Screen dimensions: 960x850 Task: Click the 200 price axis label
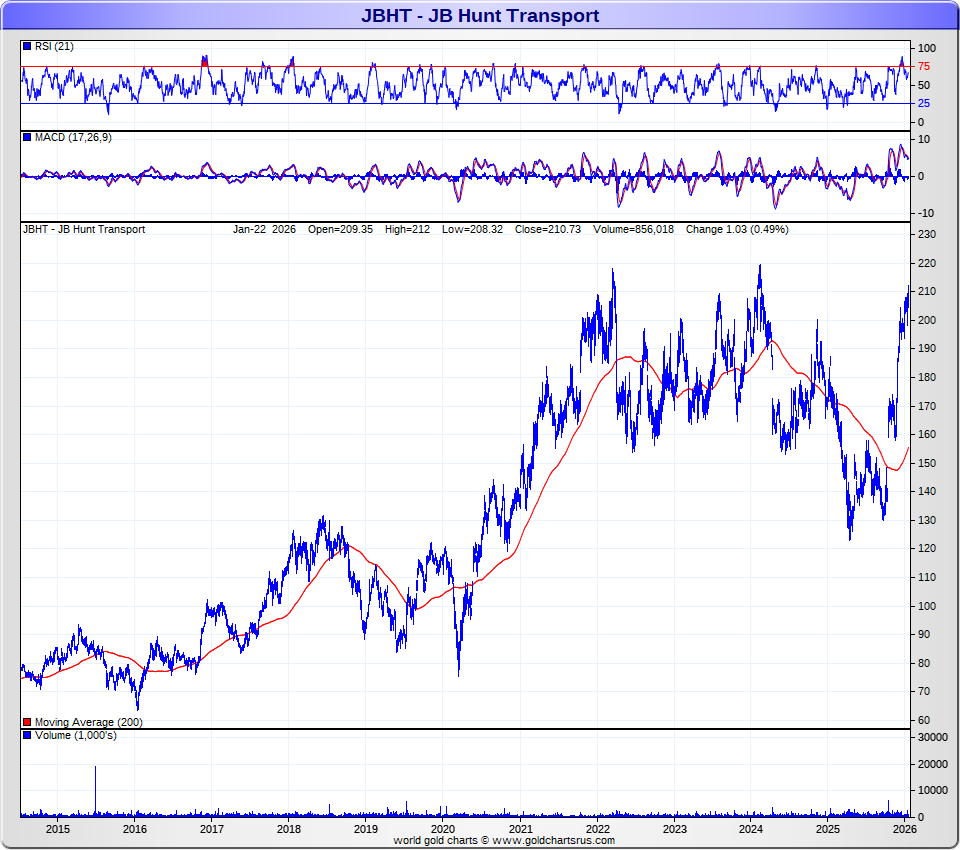click(927, 320)
